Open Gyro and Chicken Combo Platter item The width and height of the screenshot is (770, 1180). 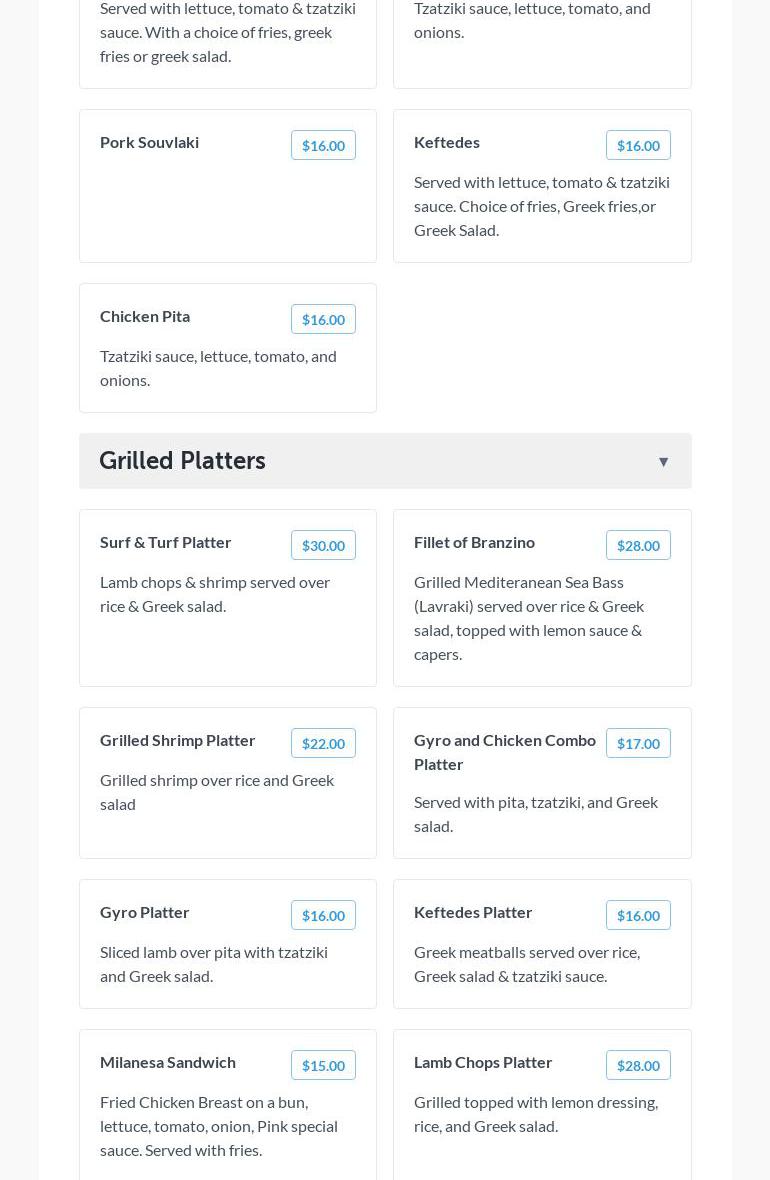pyautogui.click(x=504, y=752)
